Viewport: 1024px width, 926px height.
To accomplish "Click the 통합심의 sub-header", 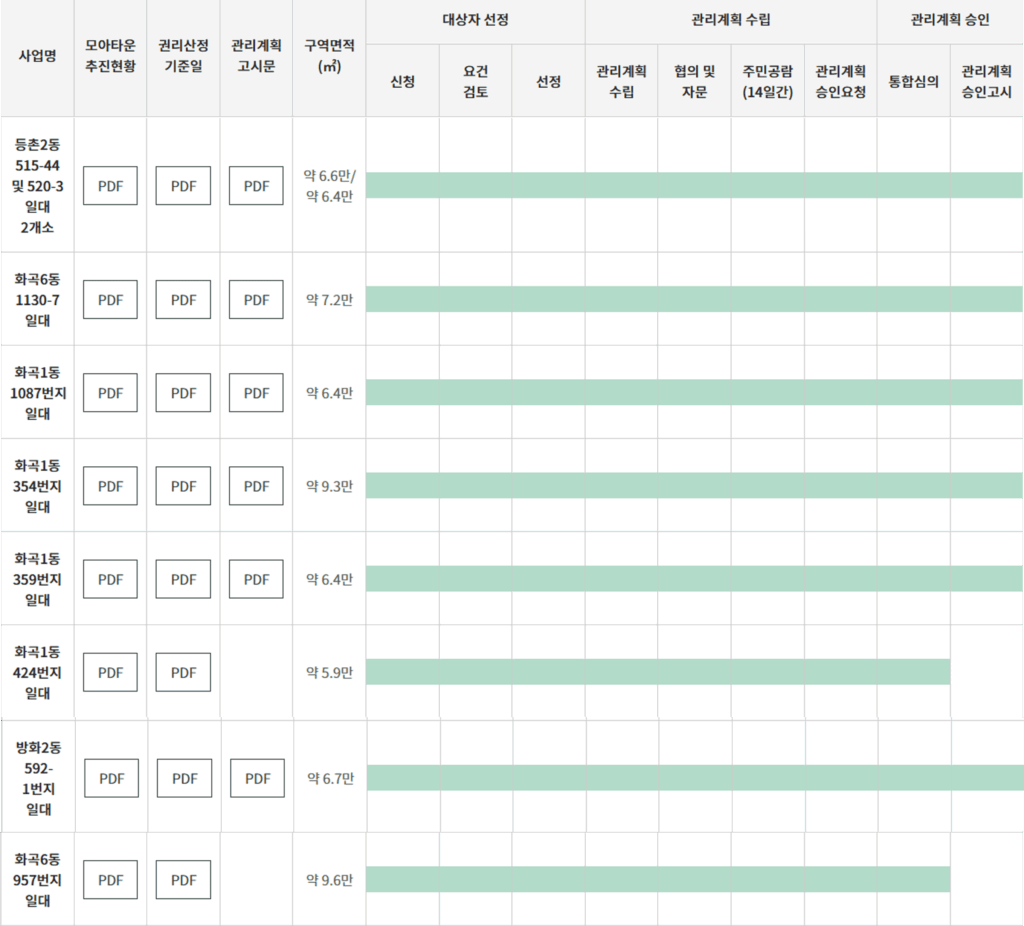I will tap(913, 82).
